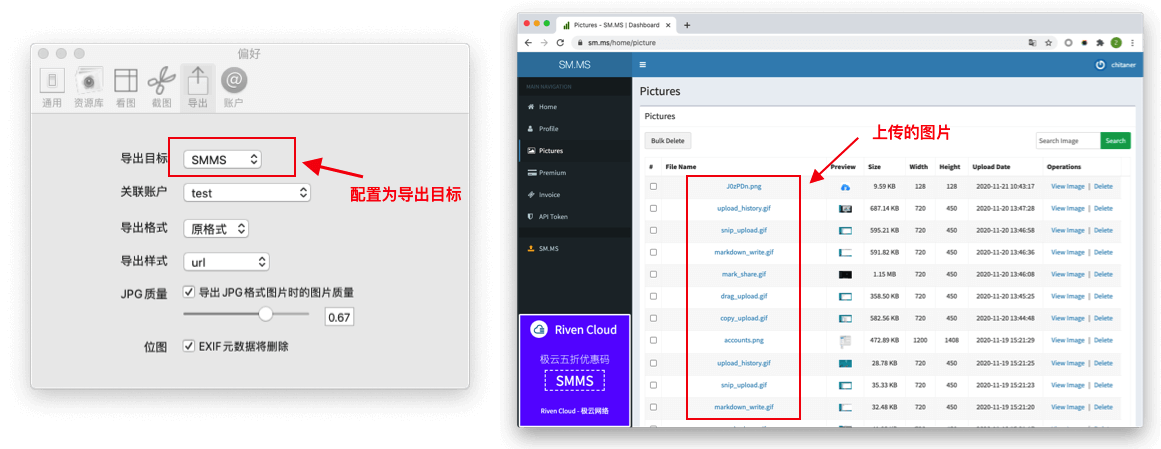Open preview thumbnail for mark_share.gif
The width and height of the screenshot is (1161, 449).
845,274
